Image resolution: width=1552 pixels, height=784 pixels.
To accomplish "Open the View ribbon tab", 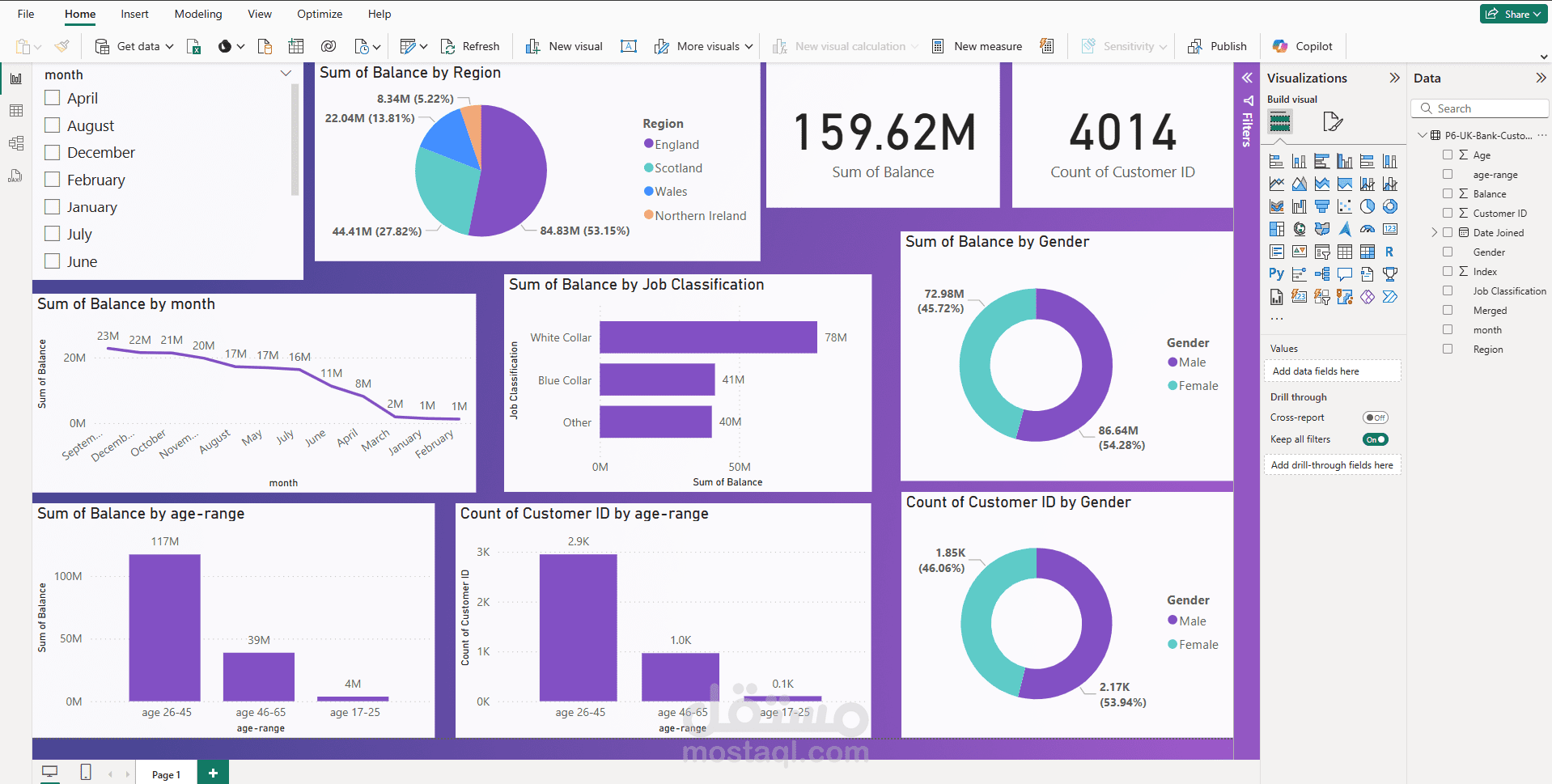I will (260, 14).
